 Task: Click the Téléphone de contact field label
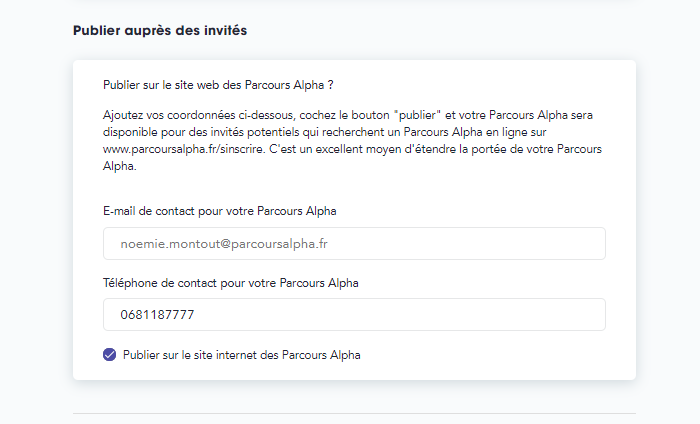(x=231, y=283)
